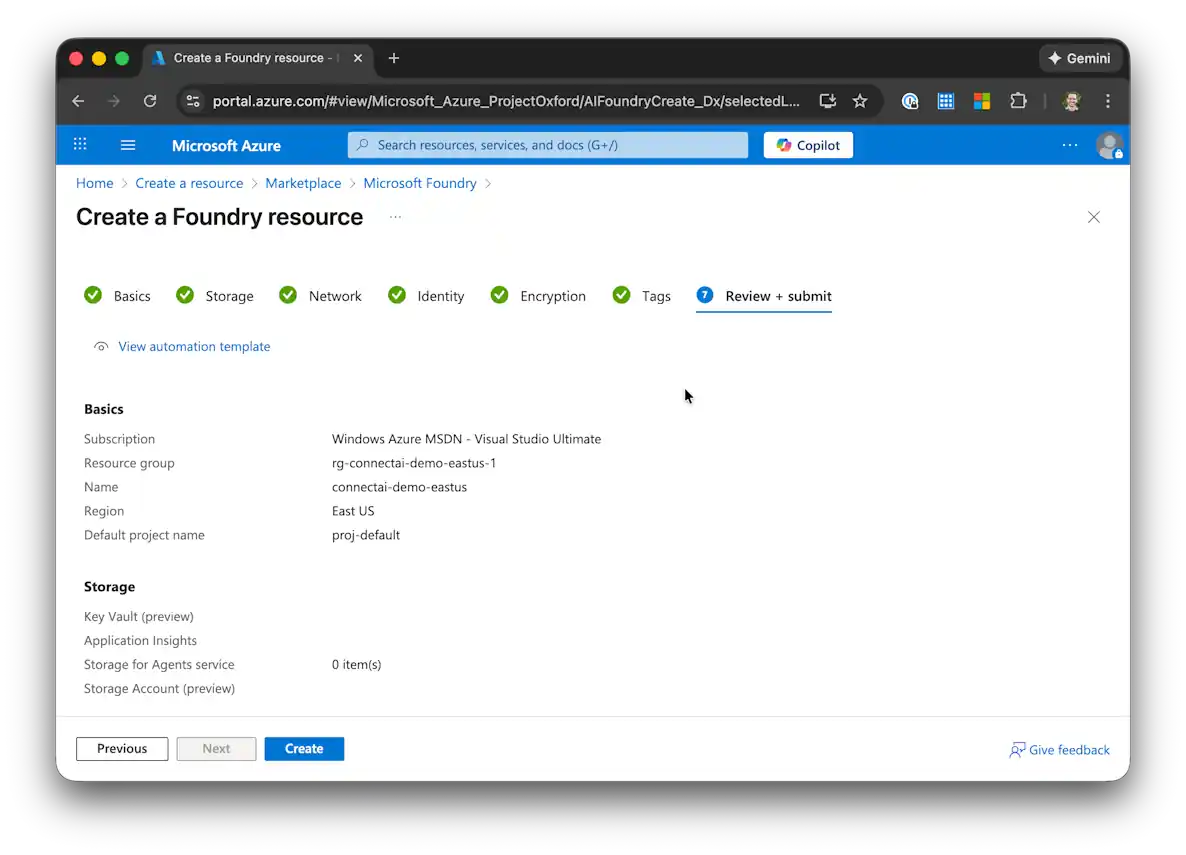Reload the page with refresh icon
Viewport: 1186px width, 855px height.
150,101
